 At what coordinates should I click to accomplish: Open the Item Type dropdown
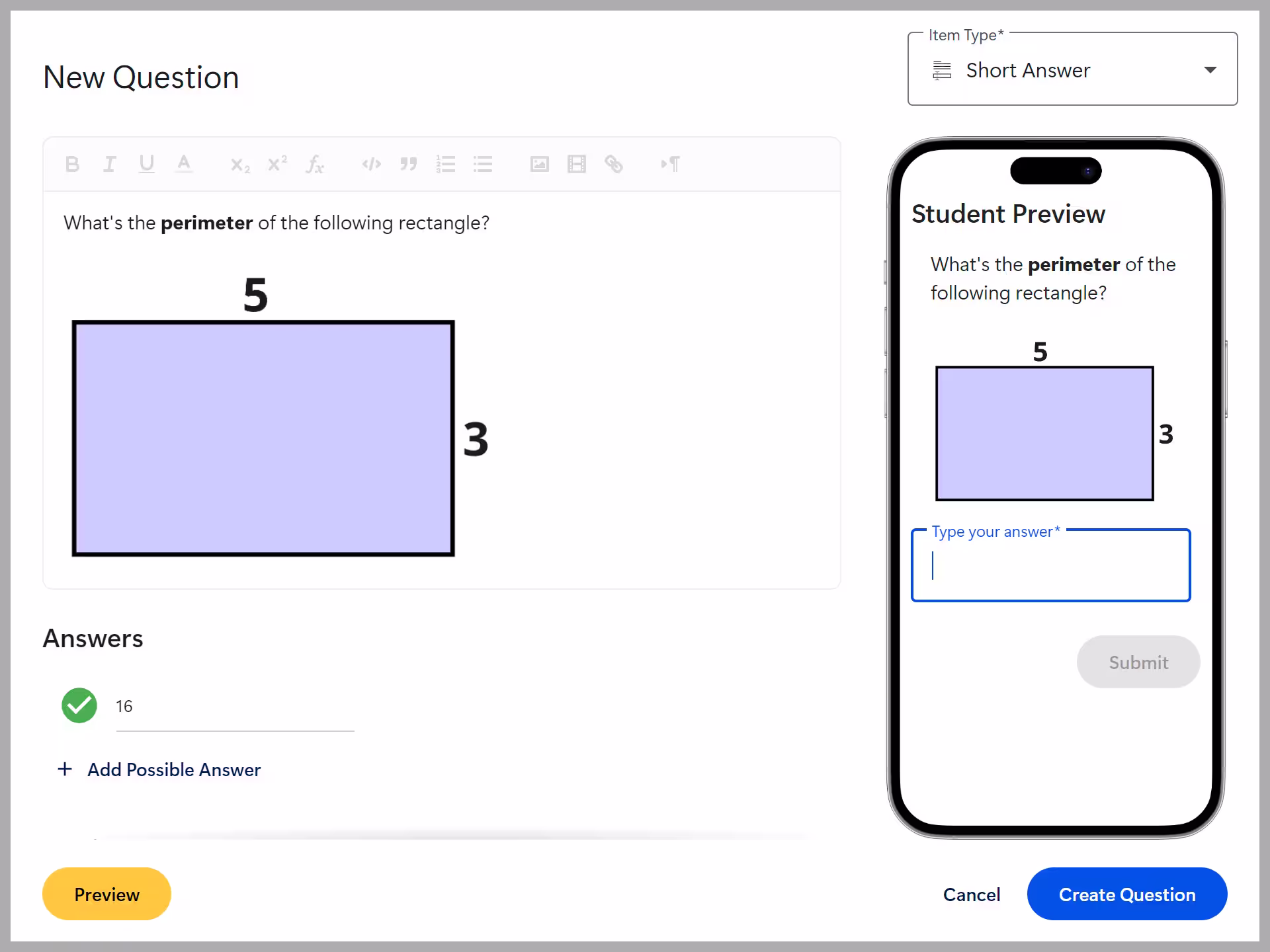[x=1210, y=69]
